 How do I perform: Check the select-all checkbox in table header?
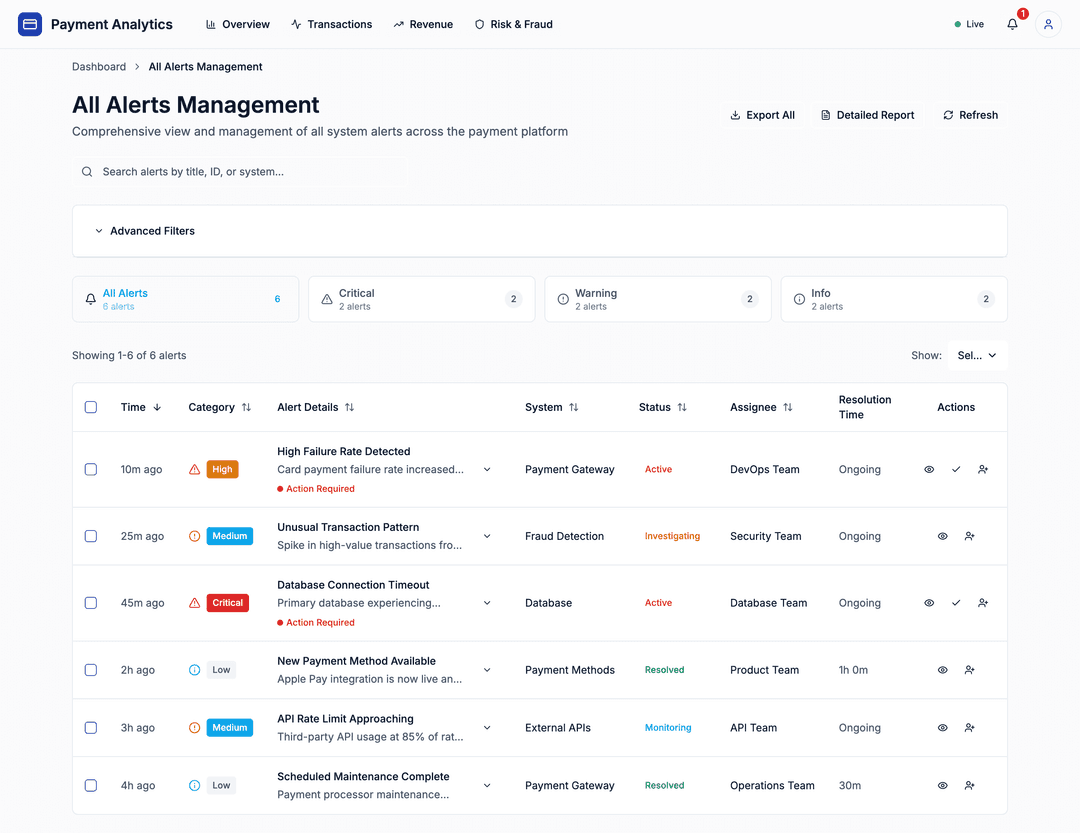click(x=91, y=407)
